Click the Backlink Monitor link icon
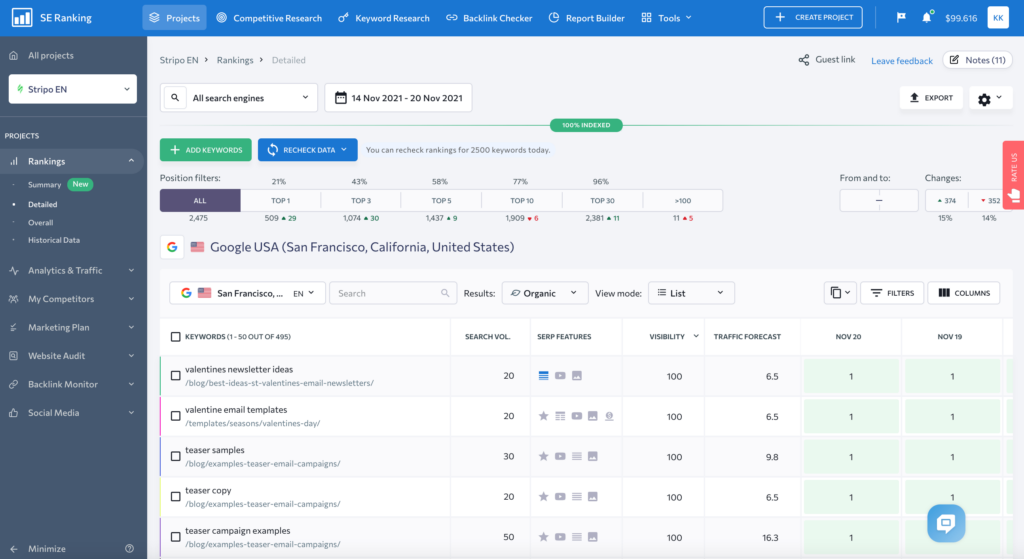This screenshot has width=1024, height=559. (14, 385)
